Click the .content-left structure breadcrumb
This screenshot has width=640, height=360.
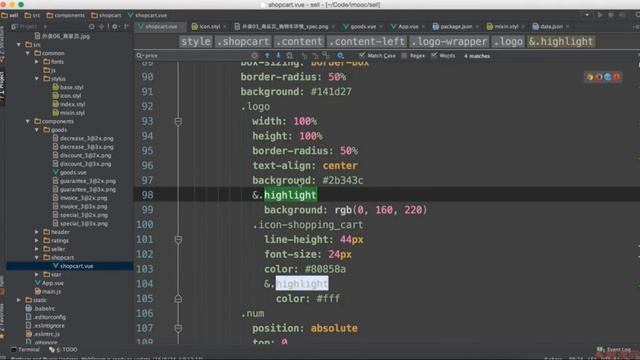(367, 42)
